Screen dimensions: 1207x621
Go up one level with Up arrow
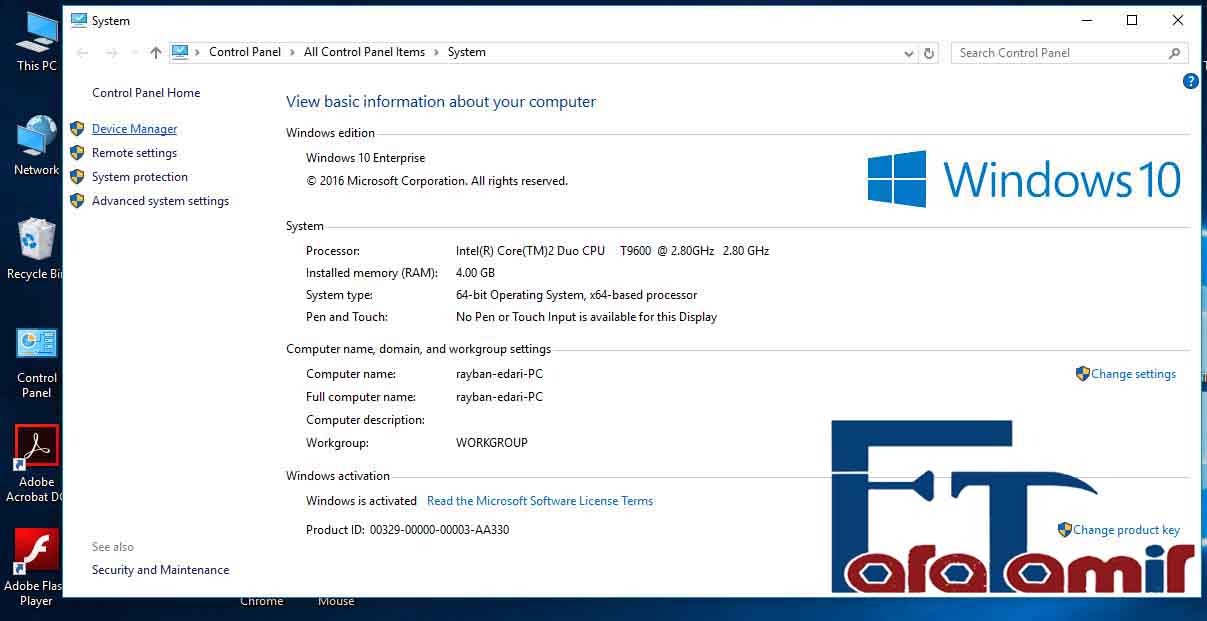pos(155,53)
